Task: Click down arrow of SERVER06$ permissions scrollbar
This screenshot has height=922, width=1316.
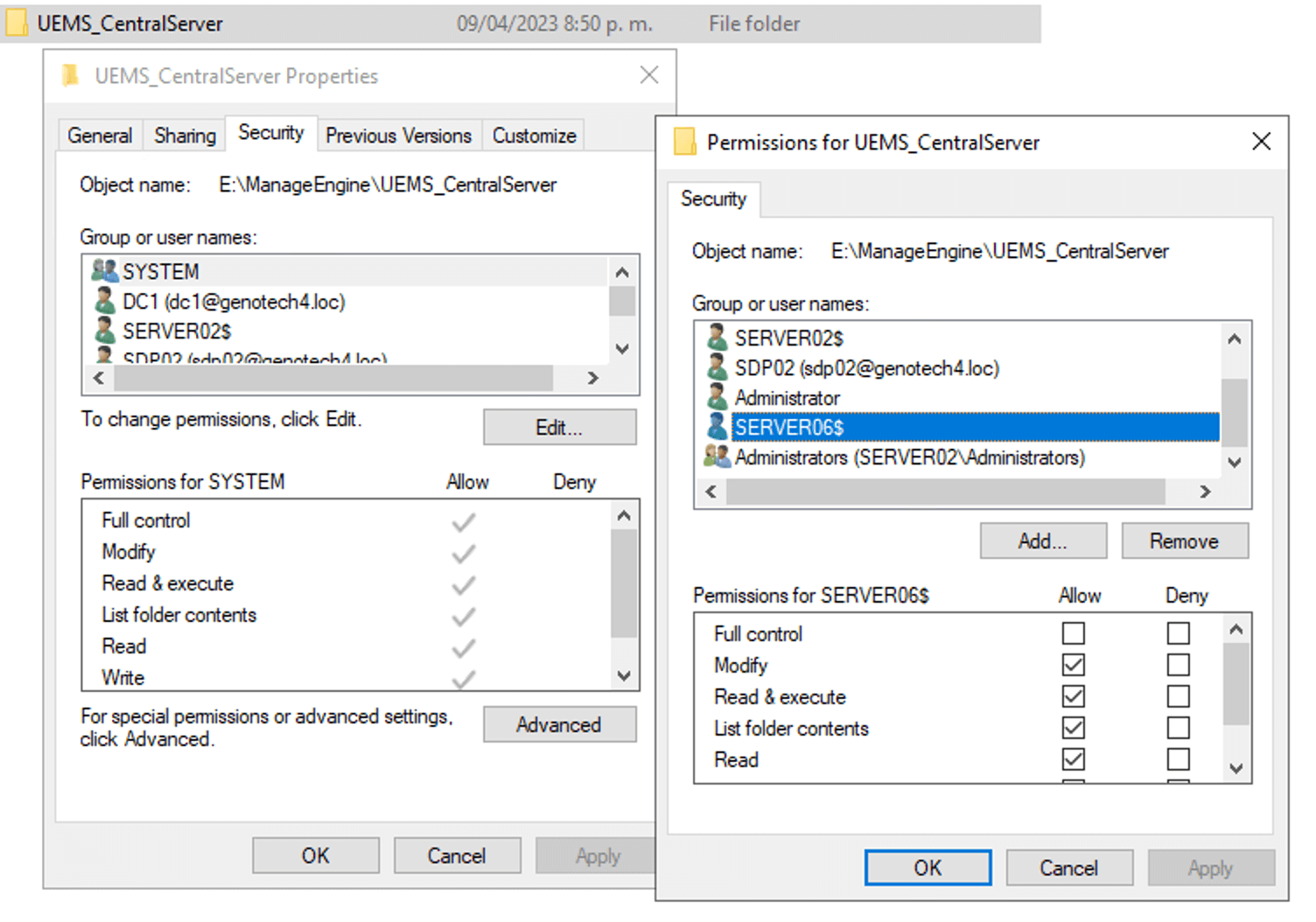Action: 1236,768
